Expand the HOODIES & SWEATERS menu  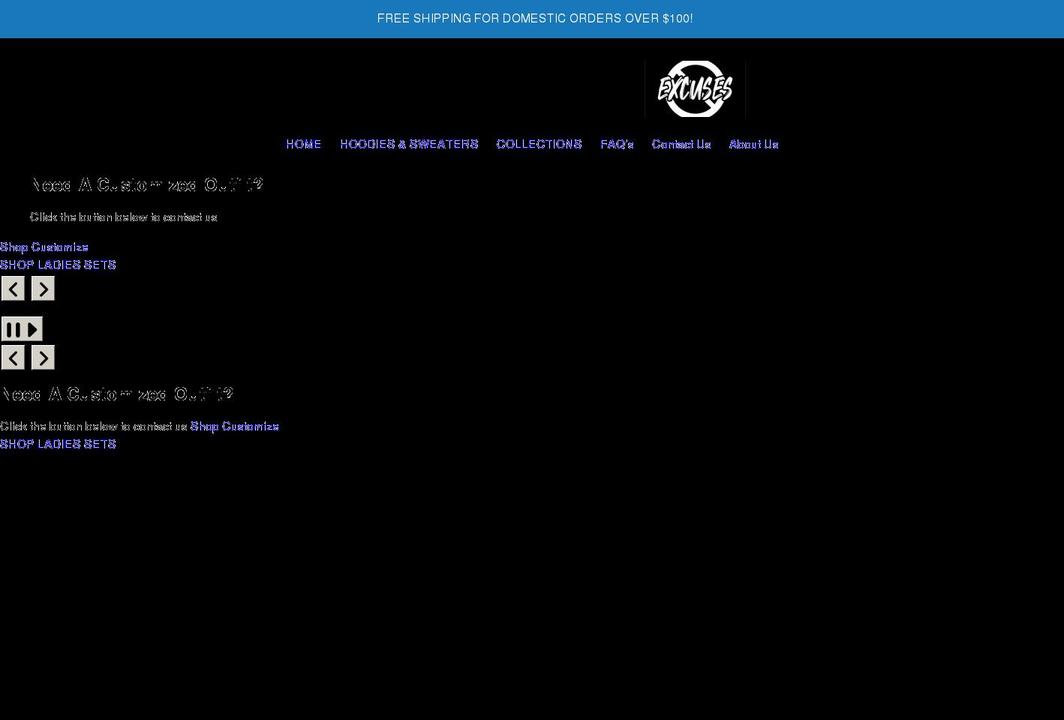click(408, 144)
